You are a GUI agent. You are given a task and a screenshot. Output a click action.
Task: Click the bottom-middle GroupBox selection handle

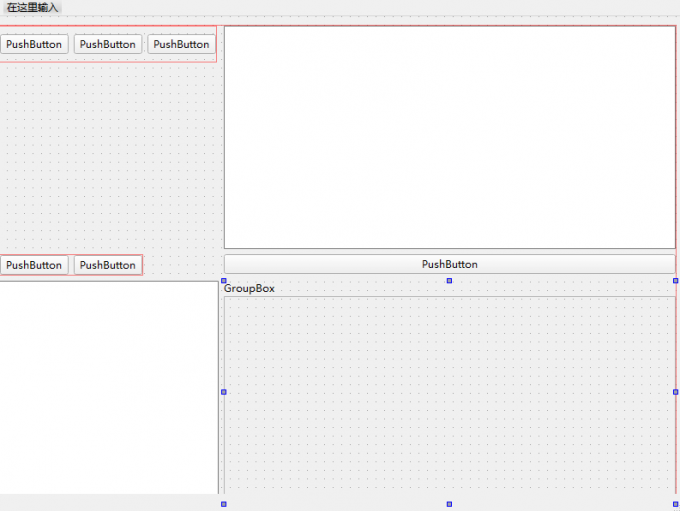[x=449, y=504]
